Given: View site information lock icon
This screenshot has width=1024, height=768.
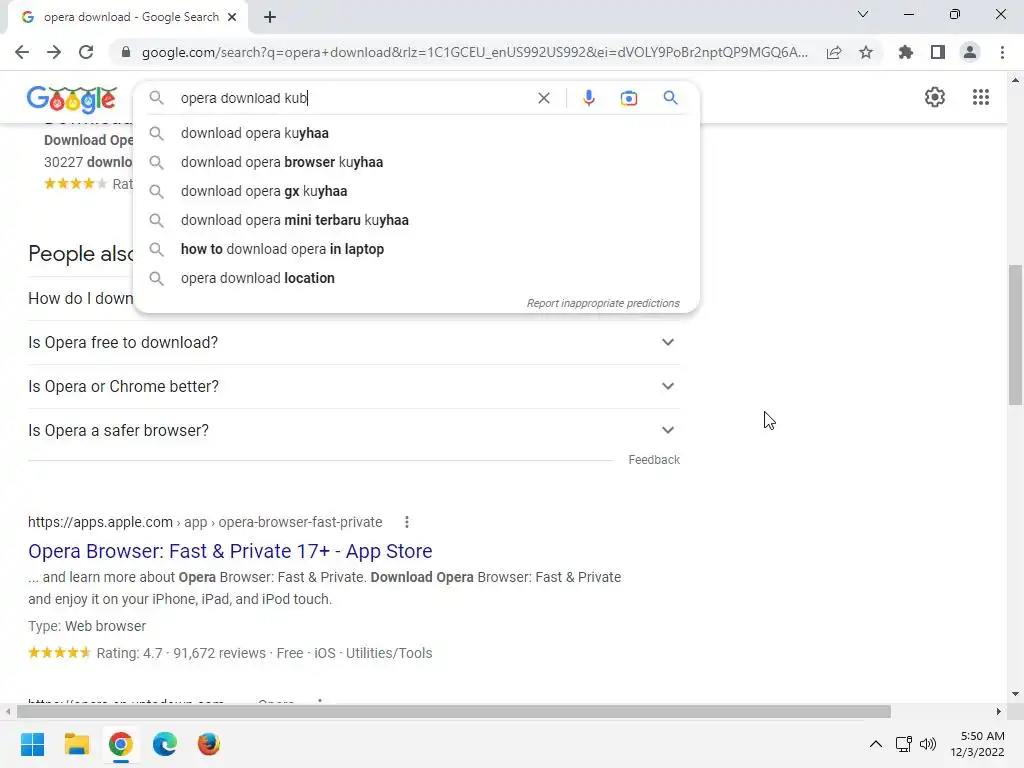Looking at the screenshot, I should click(126, 52).
